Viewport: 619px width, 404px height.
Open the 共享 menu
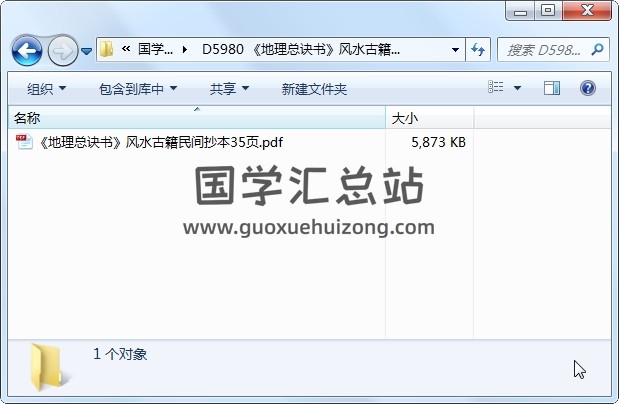point(229,88)
